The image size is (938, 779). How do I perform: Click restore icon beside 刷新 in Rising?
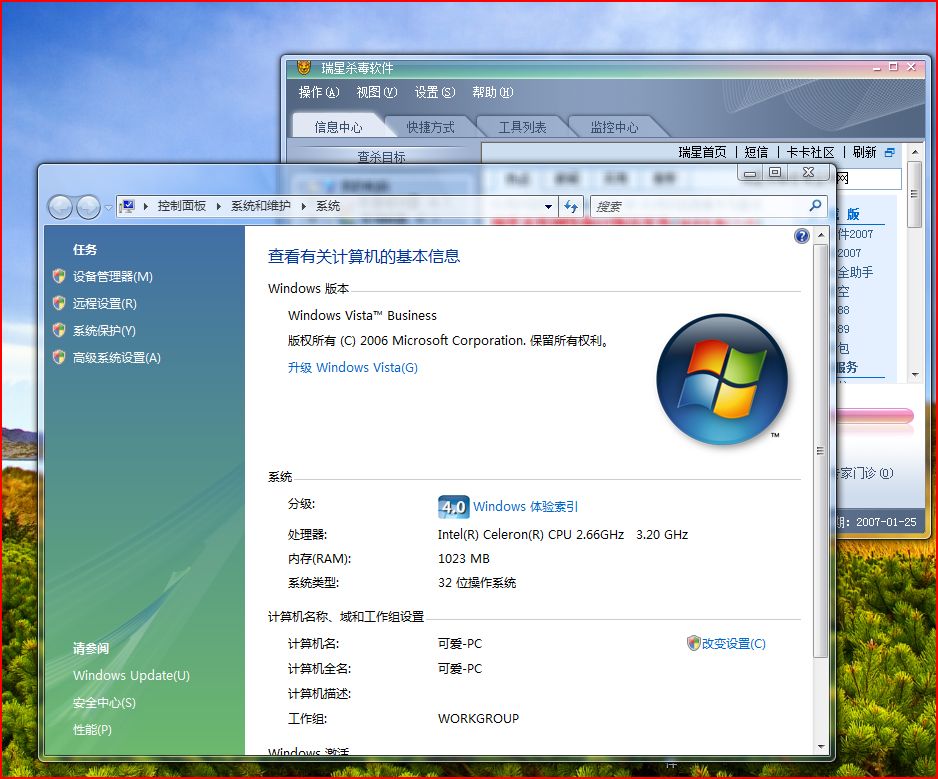pyautogui.click(x=890, y=153)
